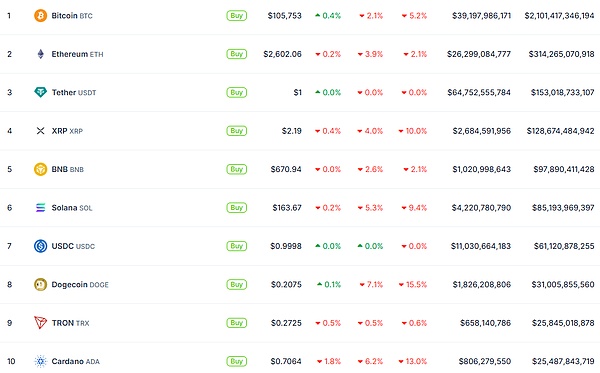
Task: Click the Cardano dotted logo icon
Action: coord(41,361)
